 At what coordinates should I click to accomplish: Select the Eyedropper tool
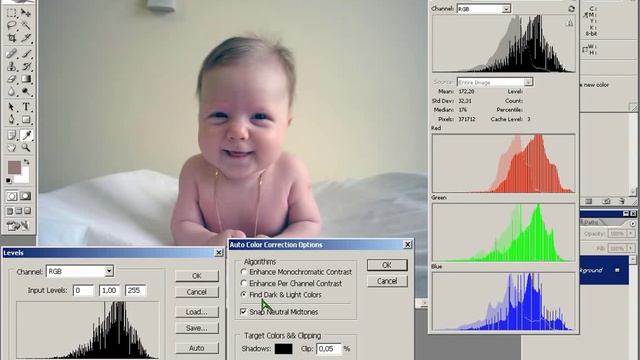26,135
